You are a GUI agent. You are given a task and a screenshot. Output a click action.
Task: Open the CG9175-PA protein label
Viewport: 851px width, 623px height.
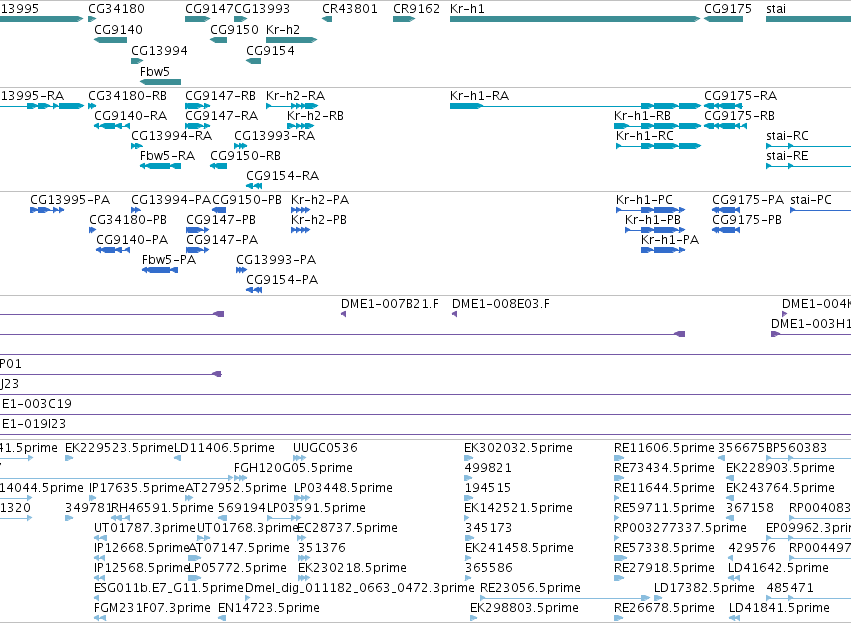pyautogui.click(x=748, y=200)
